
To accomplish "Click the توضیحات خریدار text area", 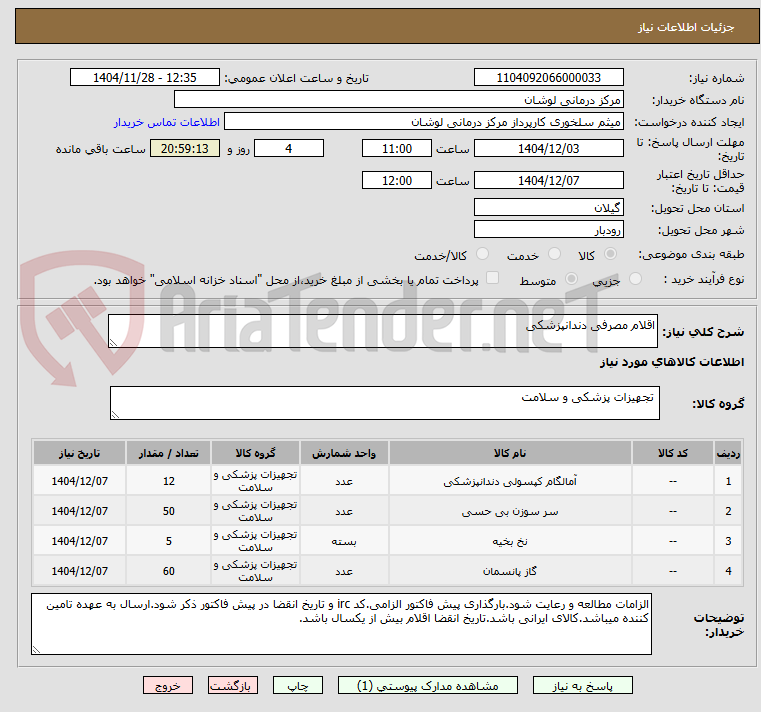I will coord(341,624).
